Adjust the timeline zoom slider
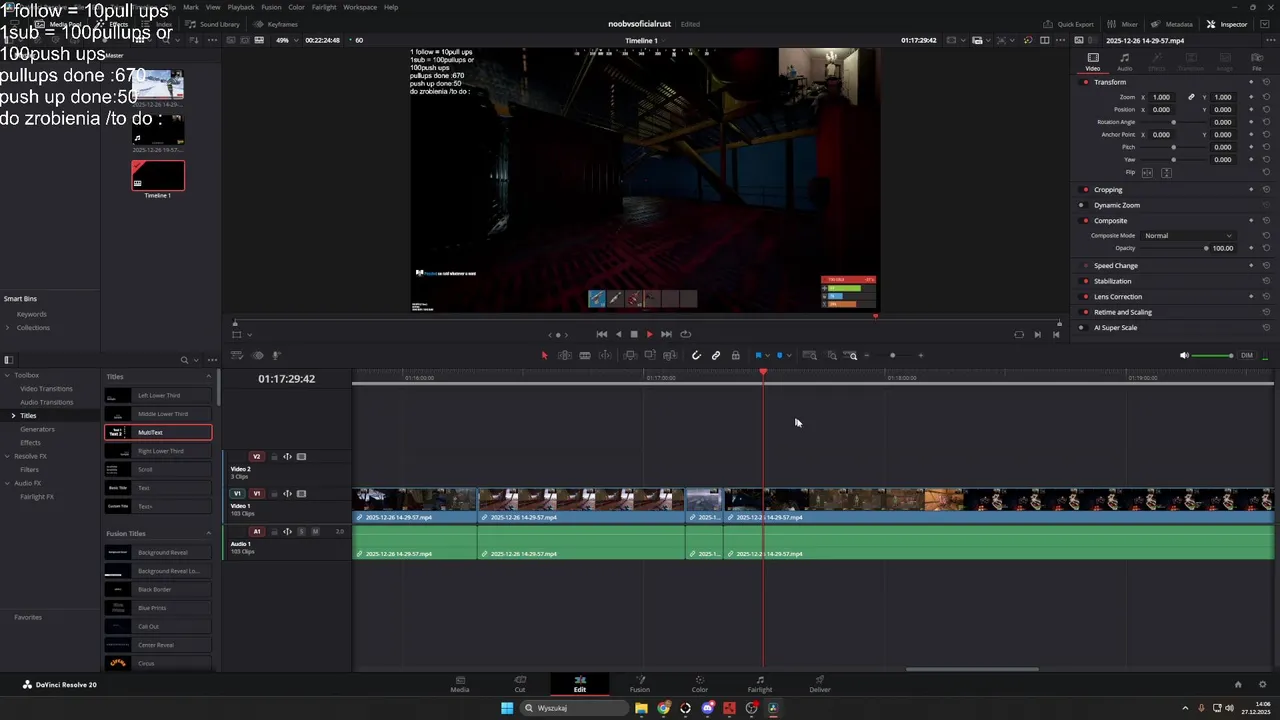Viewport: 1280px width, 720px height. (x=893, y=355)
